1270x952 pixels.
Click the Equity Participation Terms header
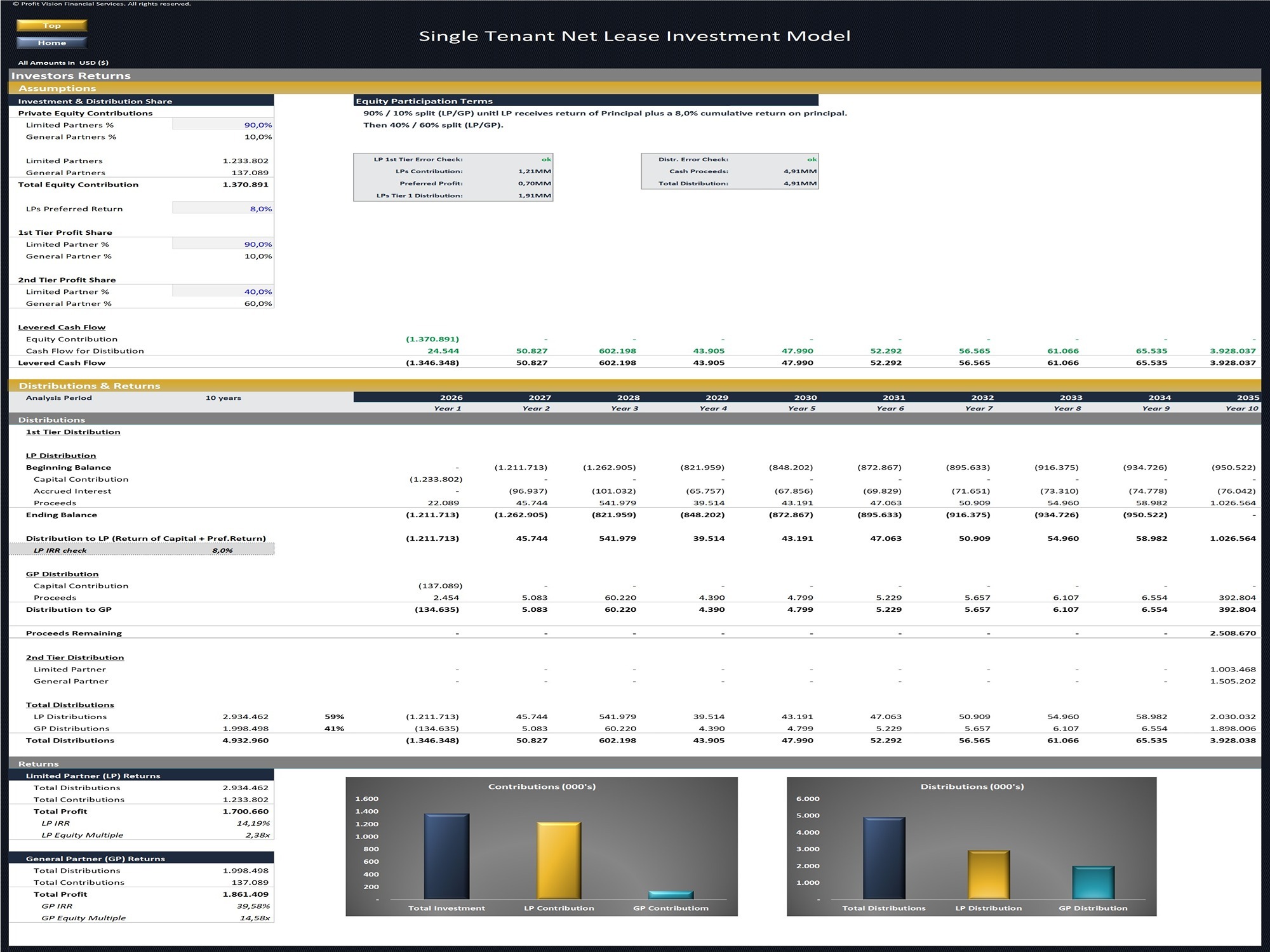point(425,100)
